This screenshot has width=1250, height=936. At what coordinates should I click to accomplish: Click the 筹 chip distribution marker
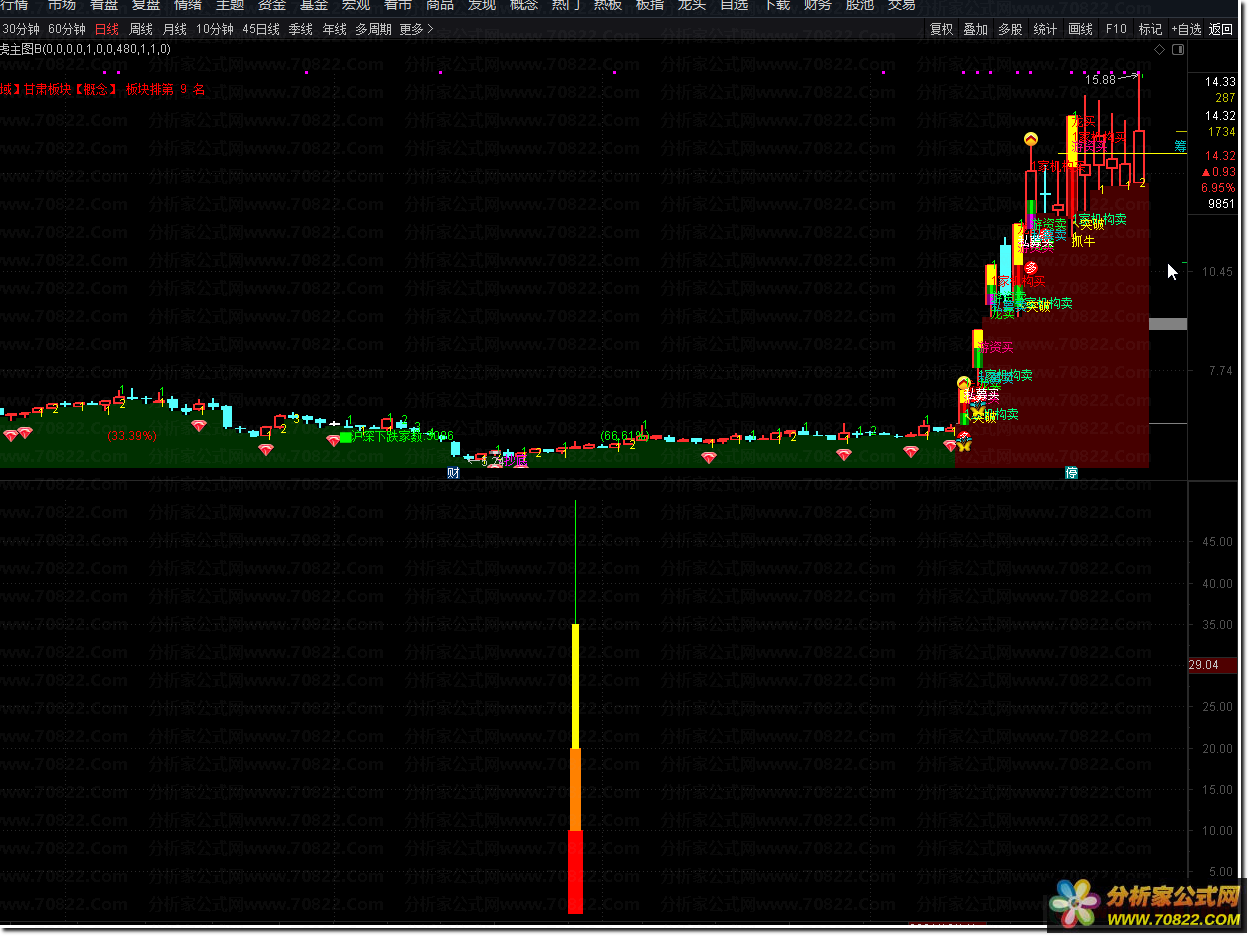[1180, 146]
